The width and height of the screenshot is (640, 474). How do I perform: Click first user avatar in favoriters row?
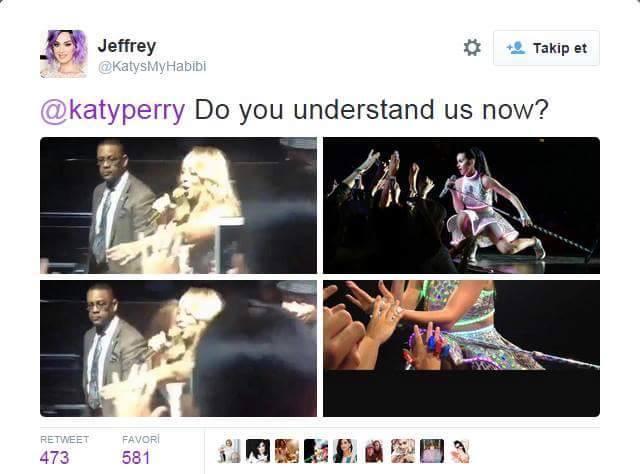(229, 451)
